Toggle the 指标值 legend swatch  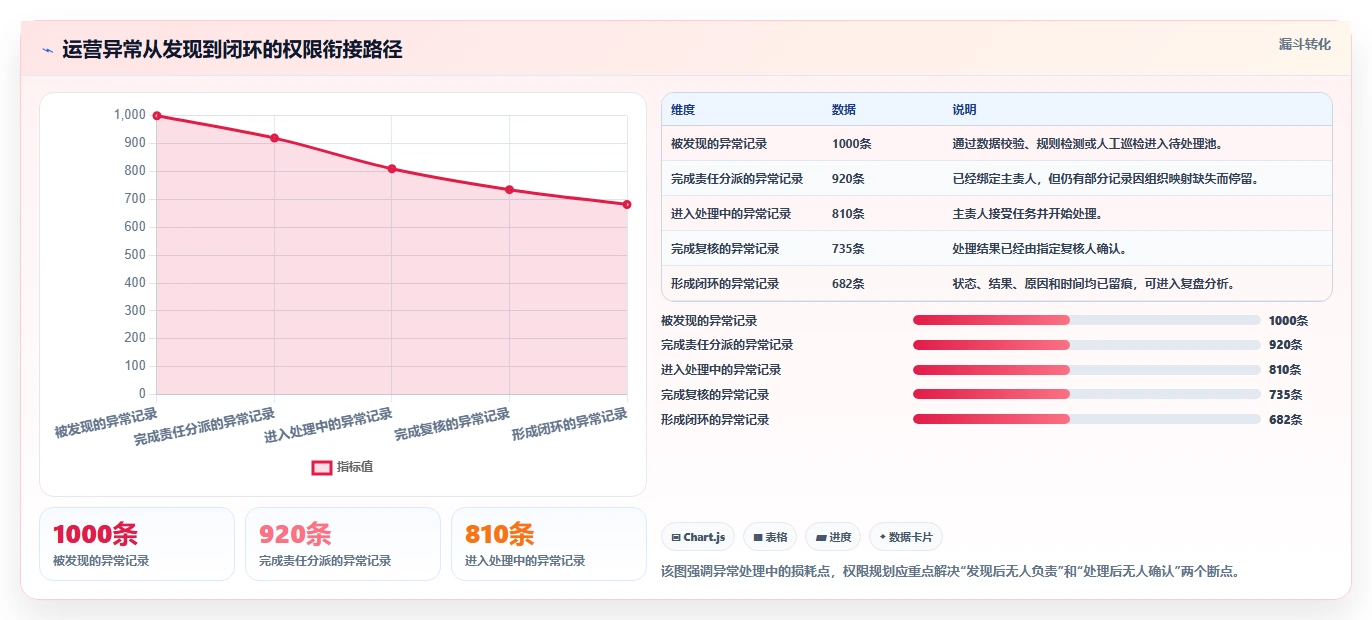click(322, 467)
